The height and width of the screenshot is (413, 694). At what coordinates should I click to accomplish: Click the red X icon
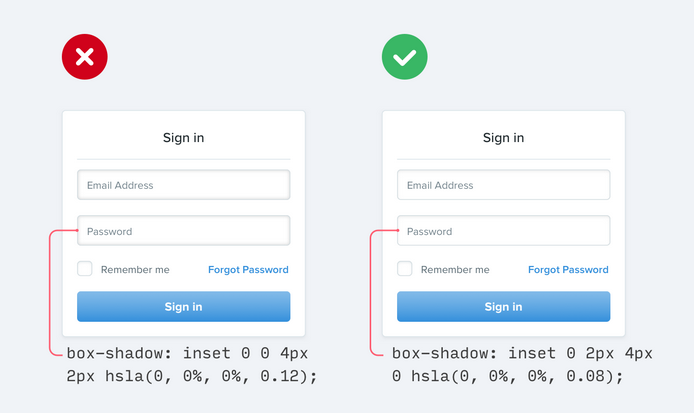(85, 58)
